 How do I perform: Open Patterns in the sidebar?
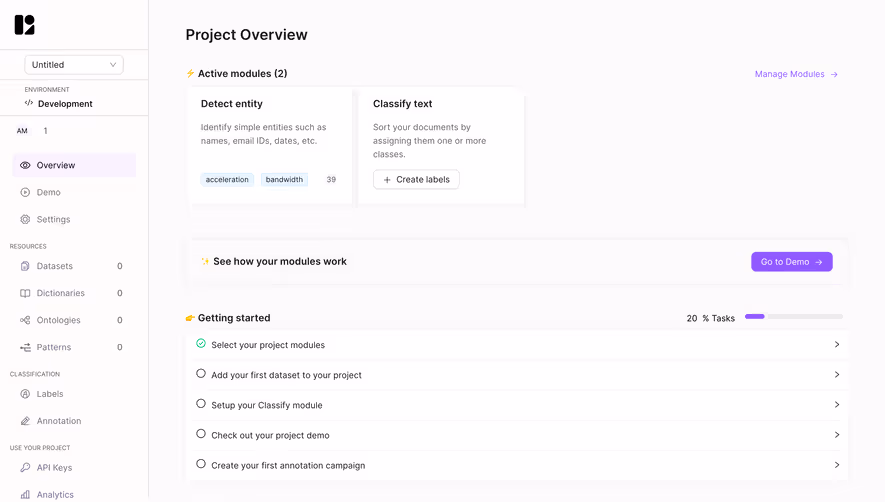tap(74, 347)
